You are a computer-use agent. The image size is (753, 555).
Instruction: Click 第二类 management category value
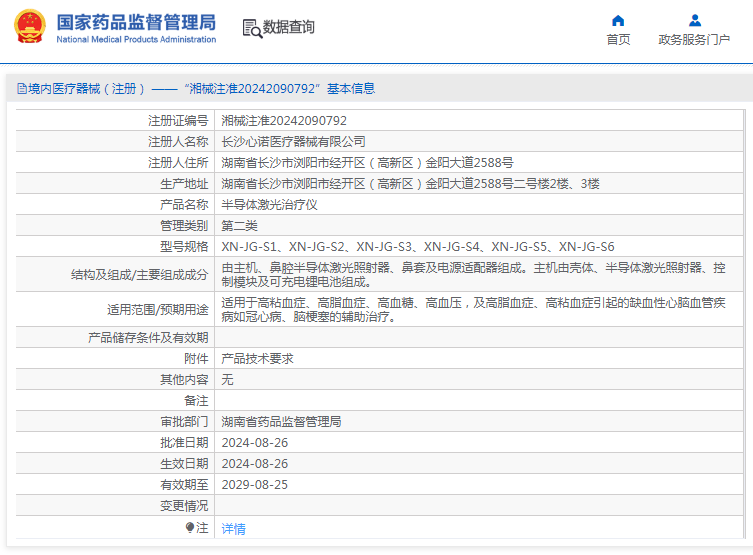[x=240, y=226]
